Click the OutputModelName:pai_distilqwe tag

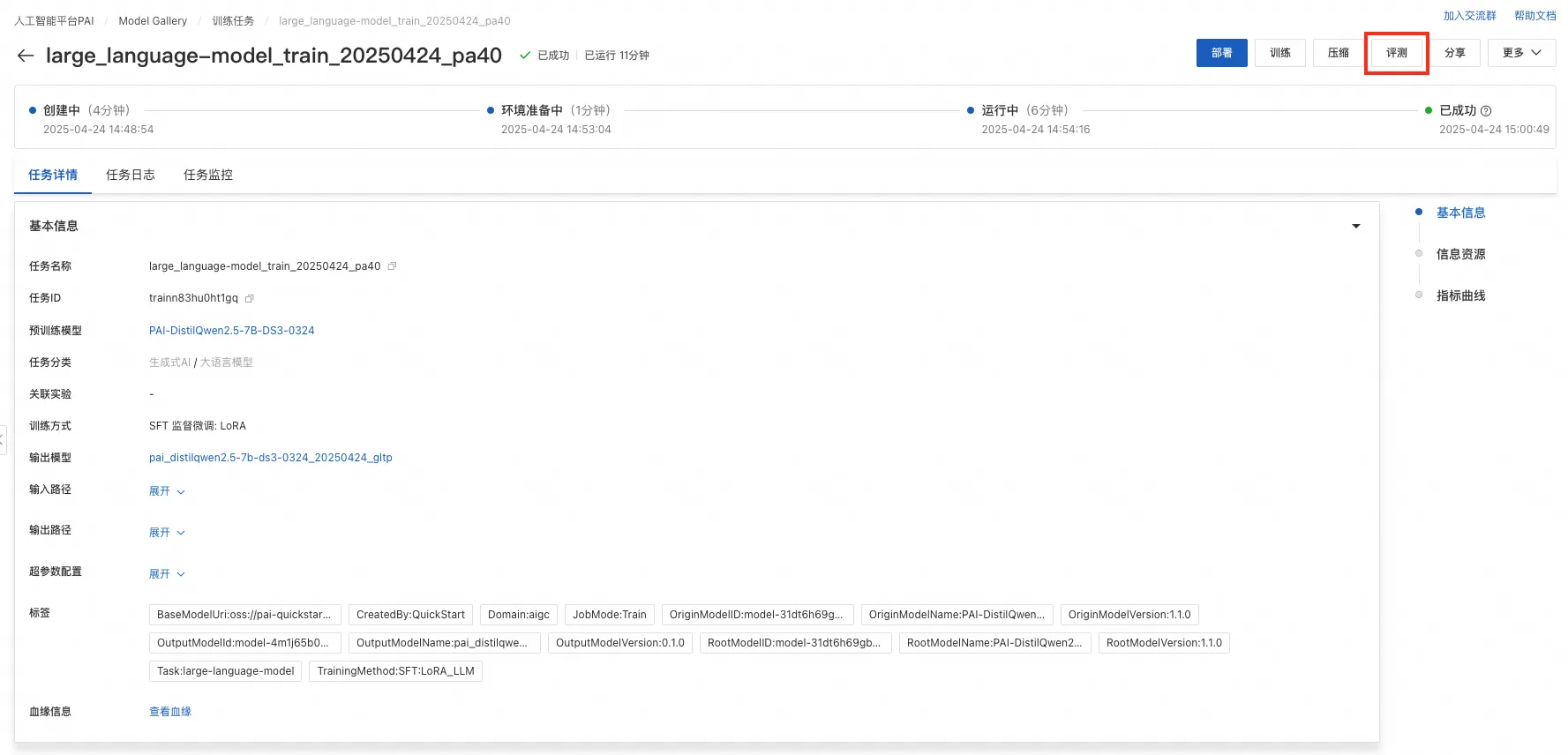445,643
